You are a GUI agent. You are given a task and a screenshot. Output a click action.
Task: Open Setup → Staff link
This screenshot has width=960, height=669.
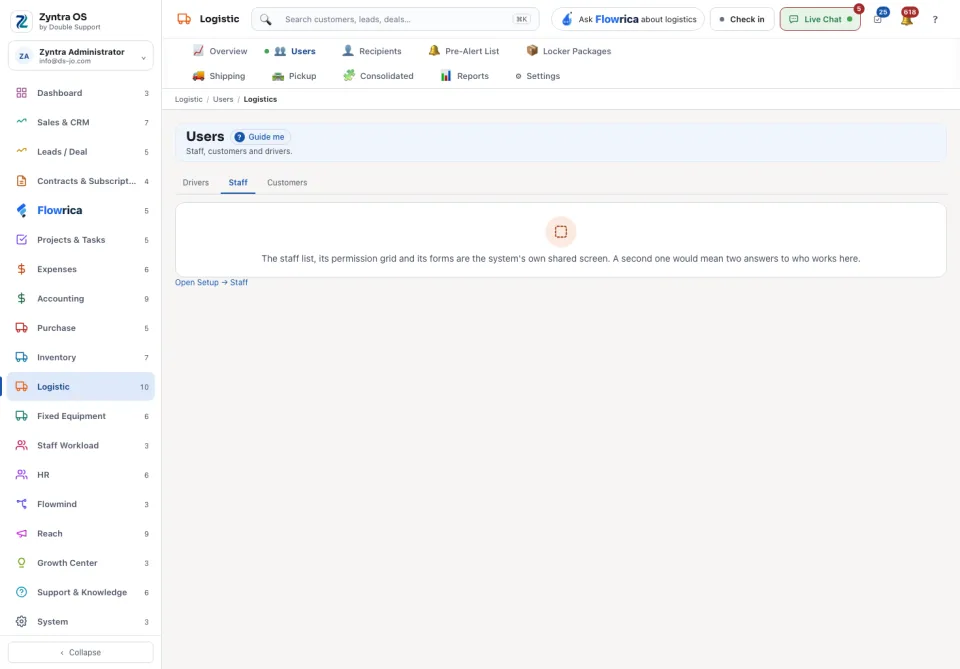coord(211,282)
